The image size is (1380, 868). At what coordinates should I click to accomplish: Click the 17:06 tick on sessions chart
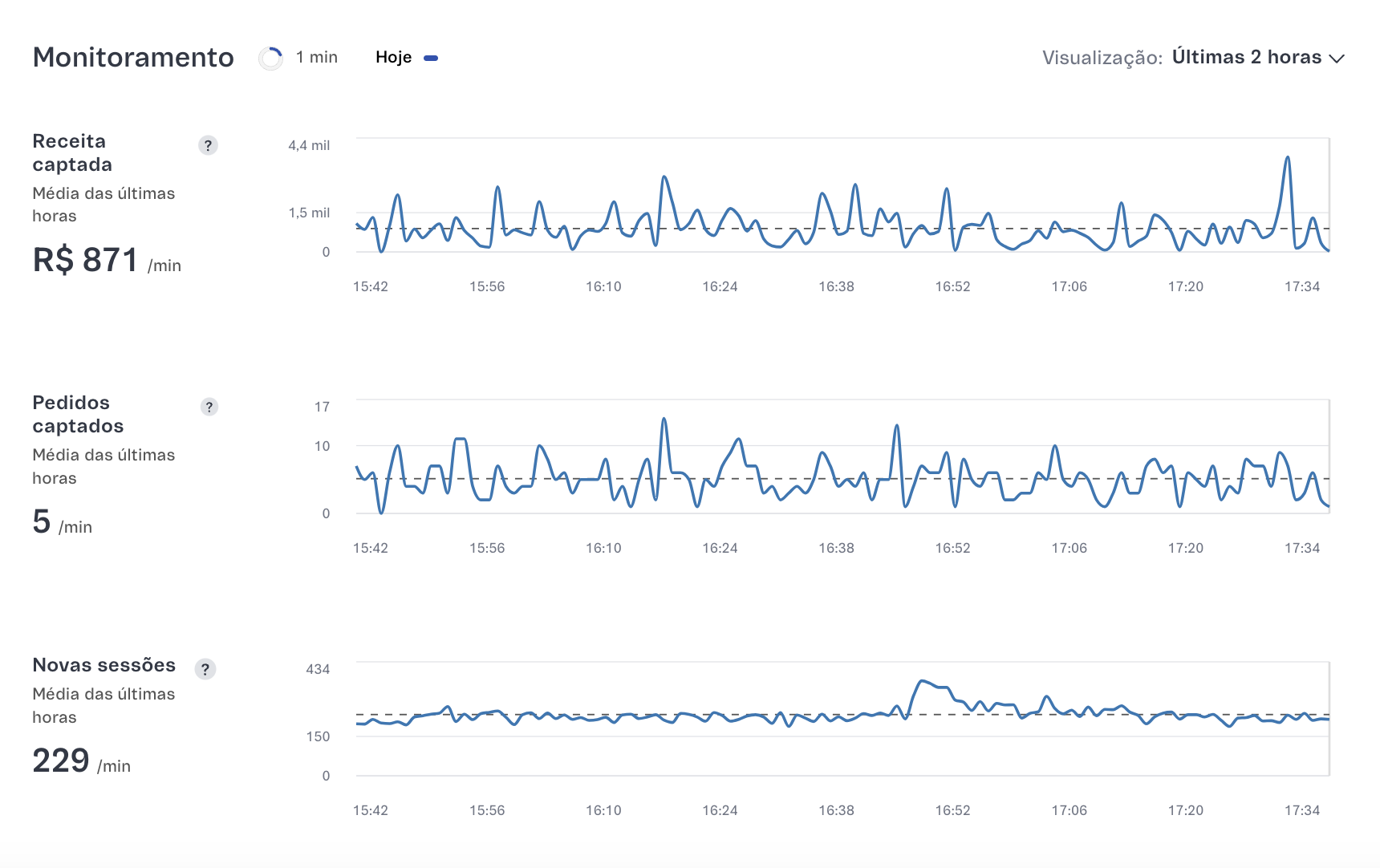point(1069,810)
